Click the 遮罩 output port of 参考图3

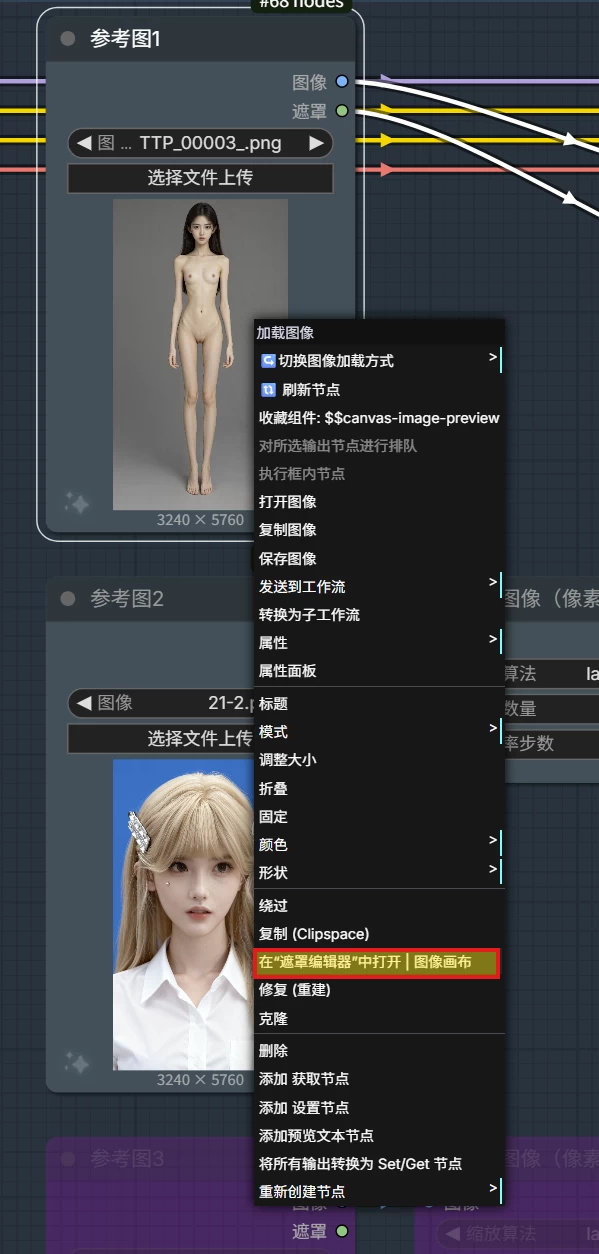pyautogui.click(x=342, y=1231)
